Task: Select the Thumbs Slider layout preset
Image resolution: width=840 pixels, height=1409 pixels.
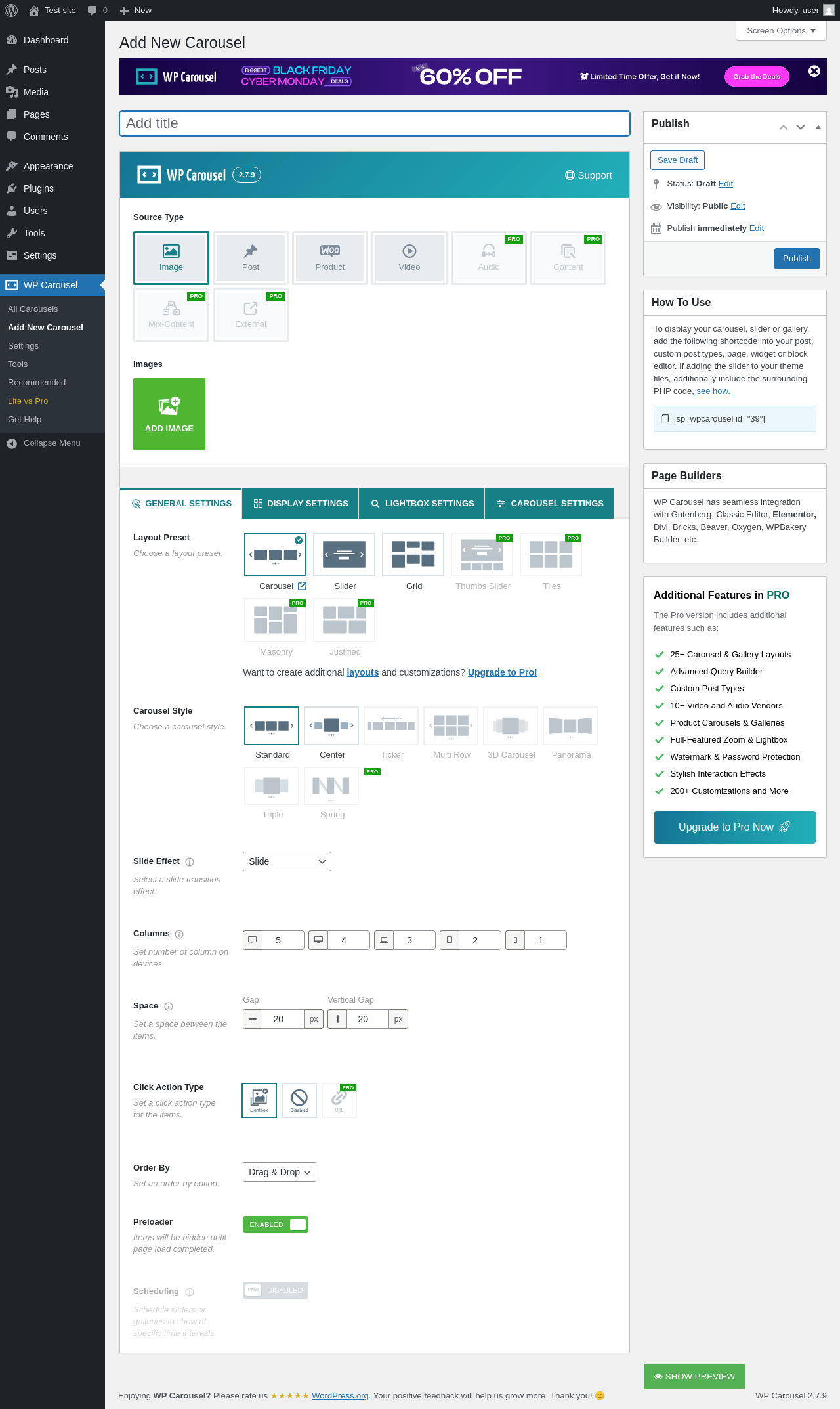Action: 482,555
